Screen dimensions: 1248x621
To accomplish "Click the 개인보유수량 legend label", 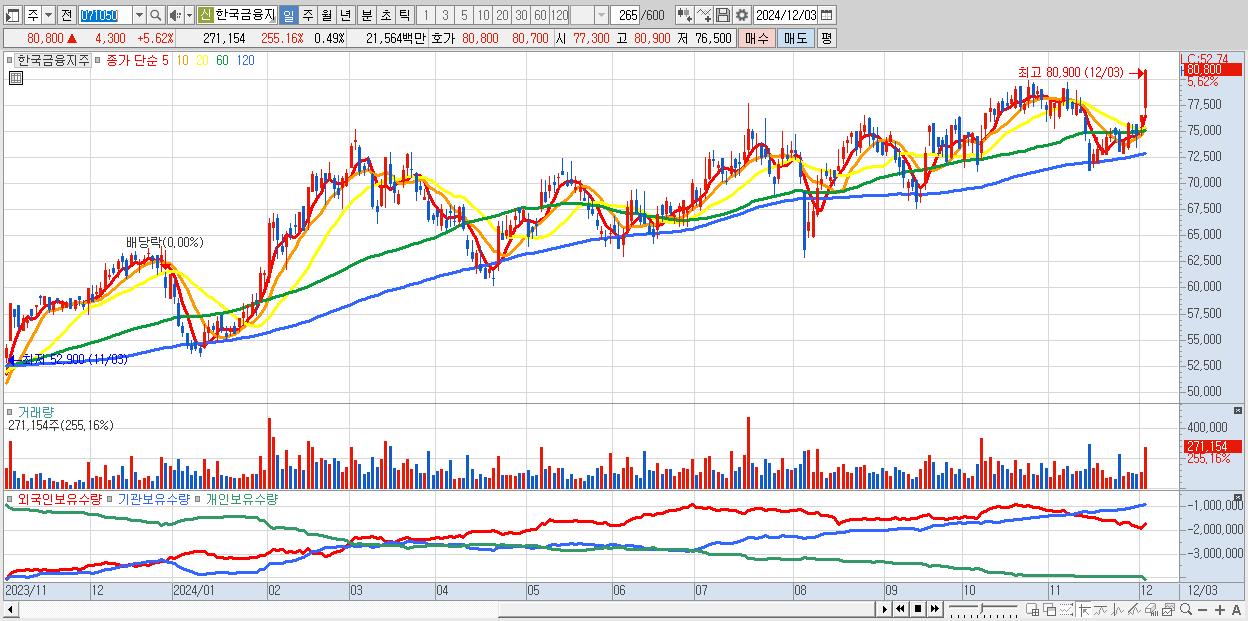I will pyautogui.click(x=241, y=498).
